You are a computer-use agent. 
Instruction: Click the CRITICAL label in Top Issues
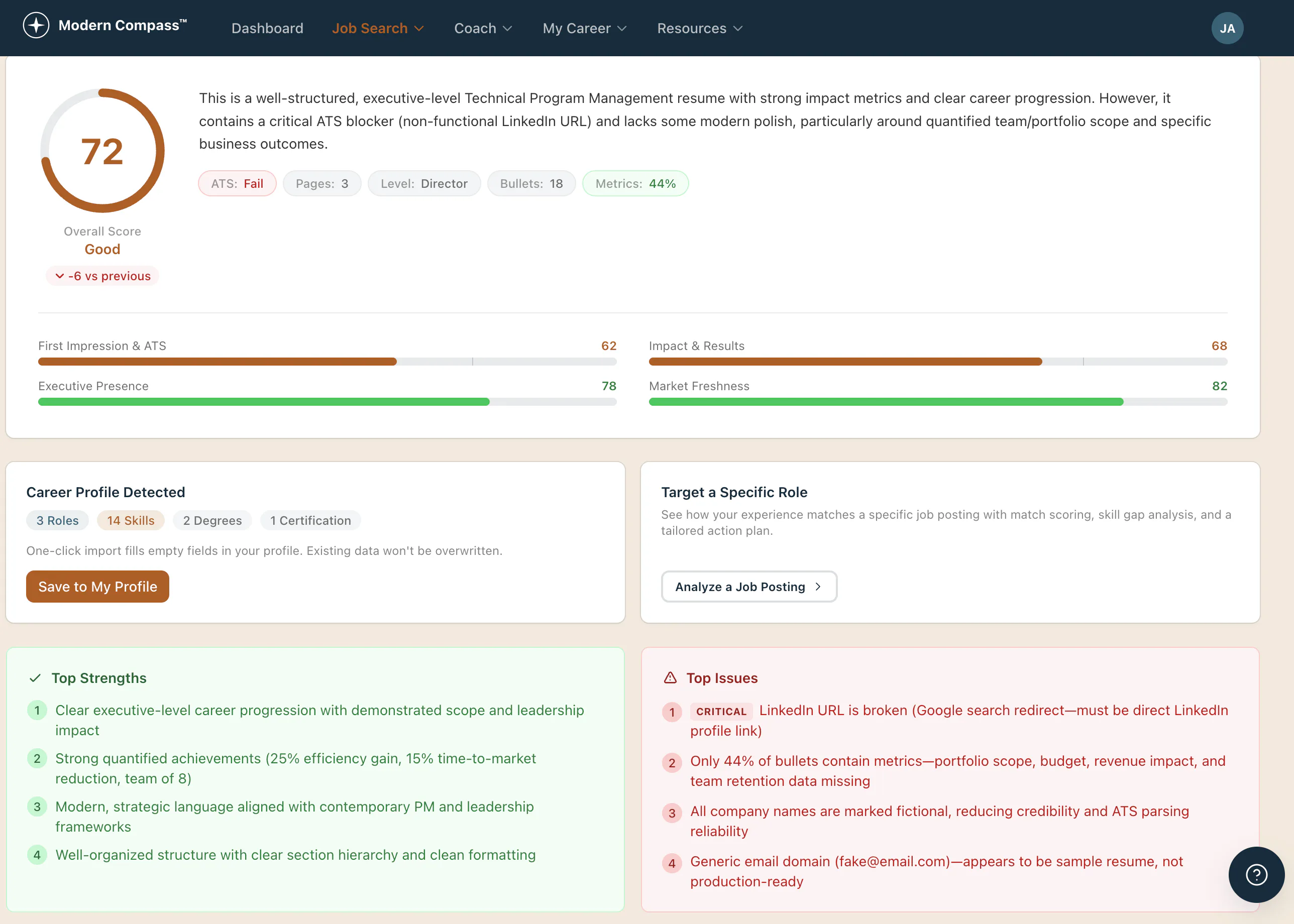(721, 711)
